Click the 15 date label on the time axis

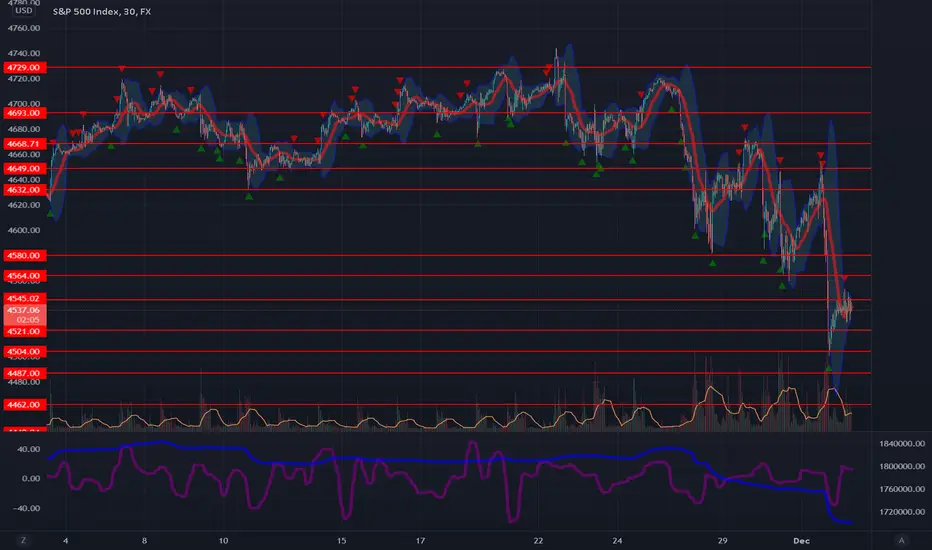coord(341,540)
